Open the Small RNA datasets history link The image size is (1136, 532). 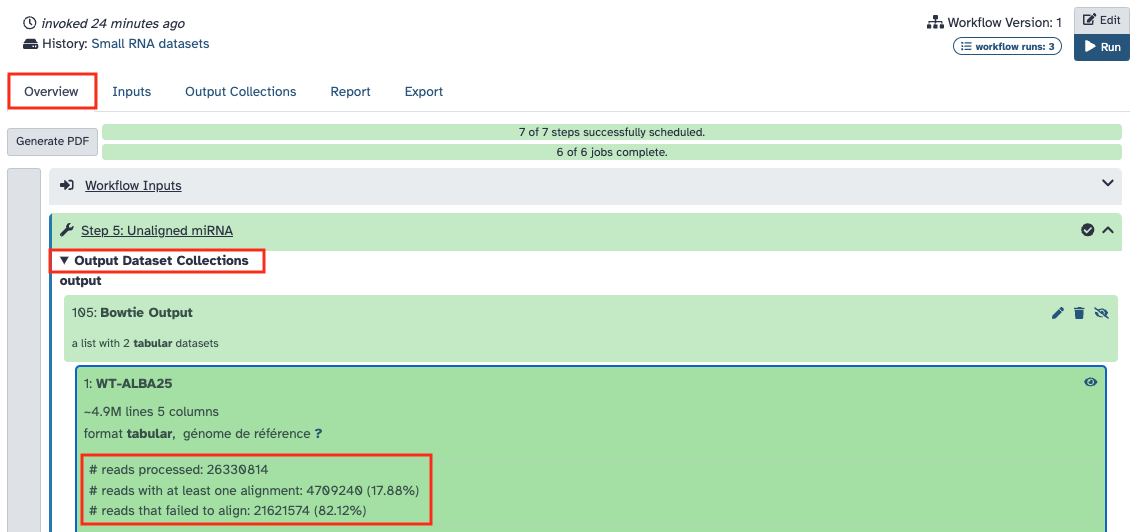150,43
